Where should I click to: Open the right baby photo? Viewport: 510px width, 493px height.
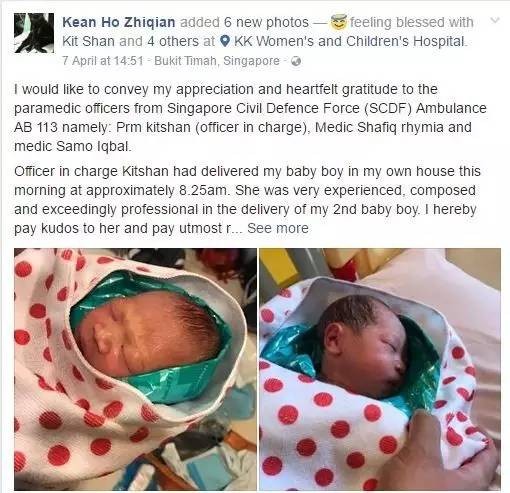(380, 369)
